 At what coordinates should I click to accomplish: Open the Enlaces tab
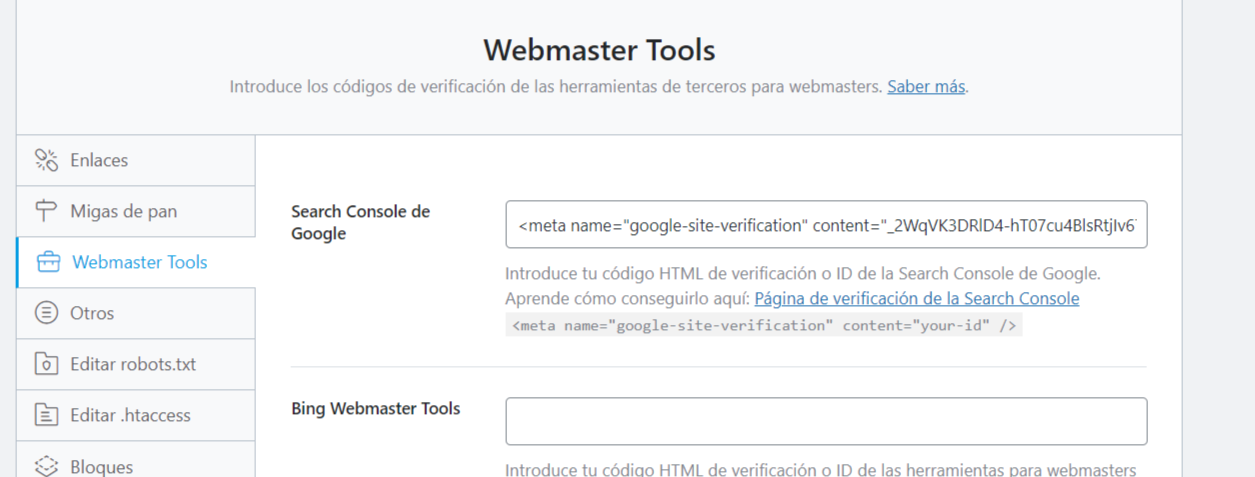click(x=136, y=160)
